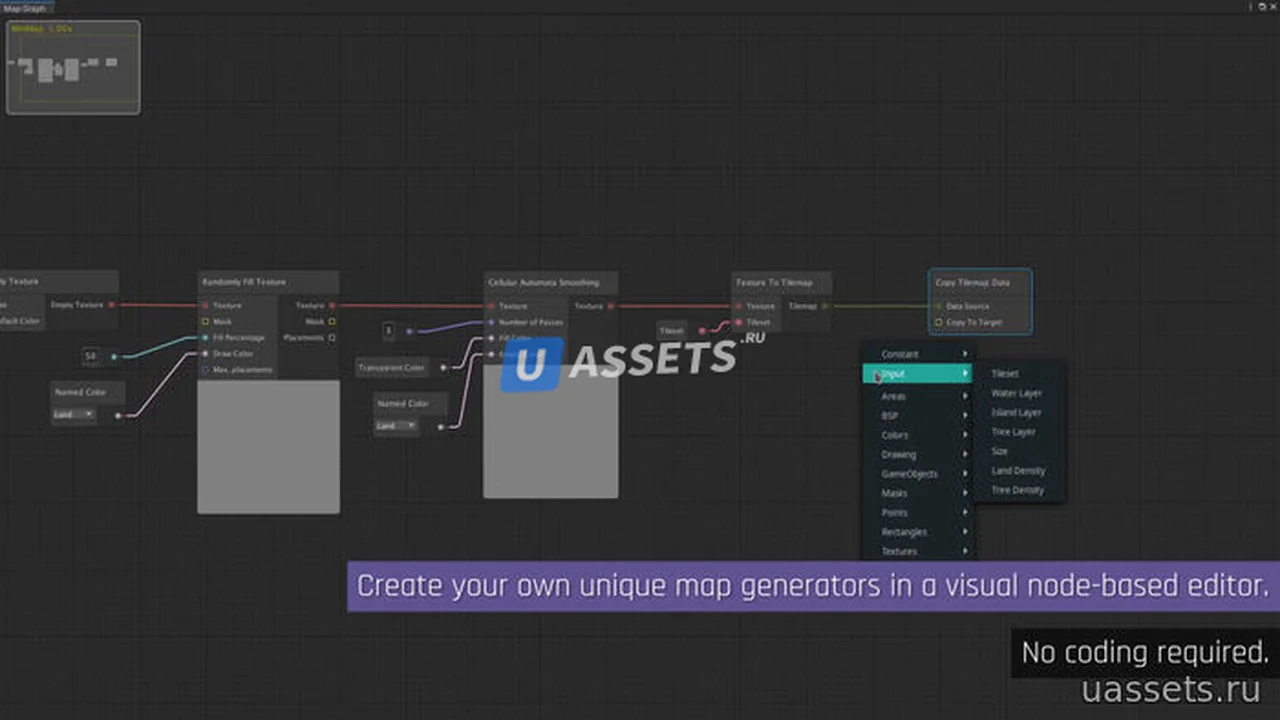
Task: Expand the Textures submenu arrow
Action: (x=965, y=551)
